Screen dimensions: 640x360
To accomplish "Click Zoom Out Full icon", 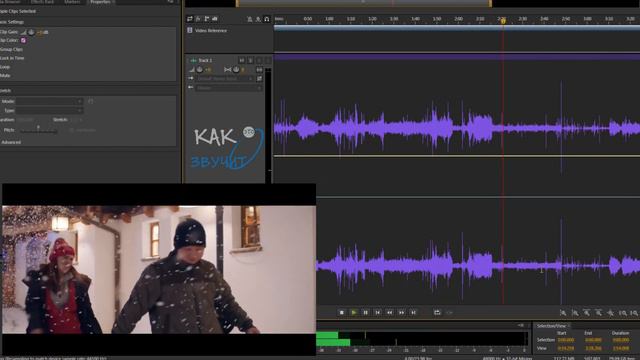I will [610, 313].
